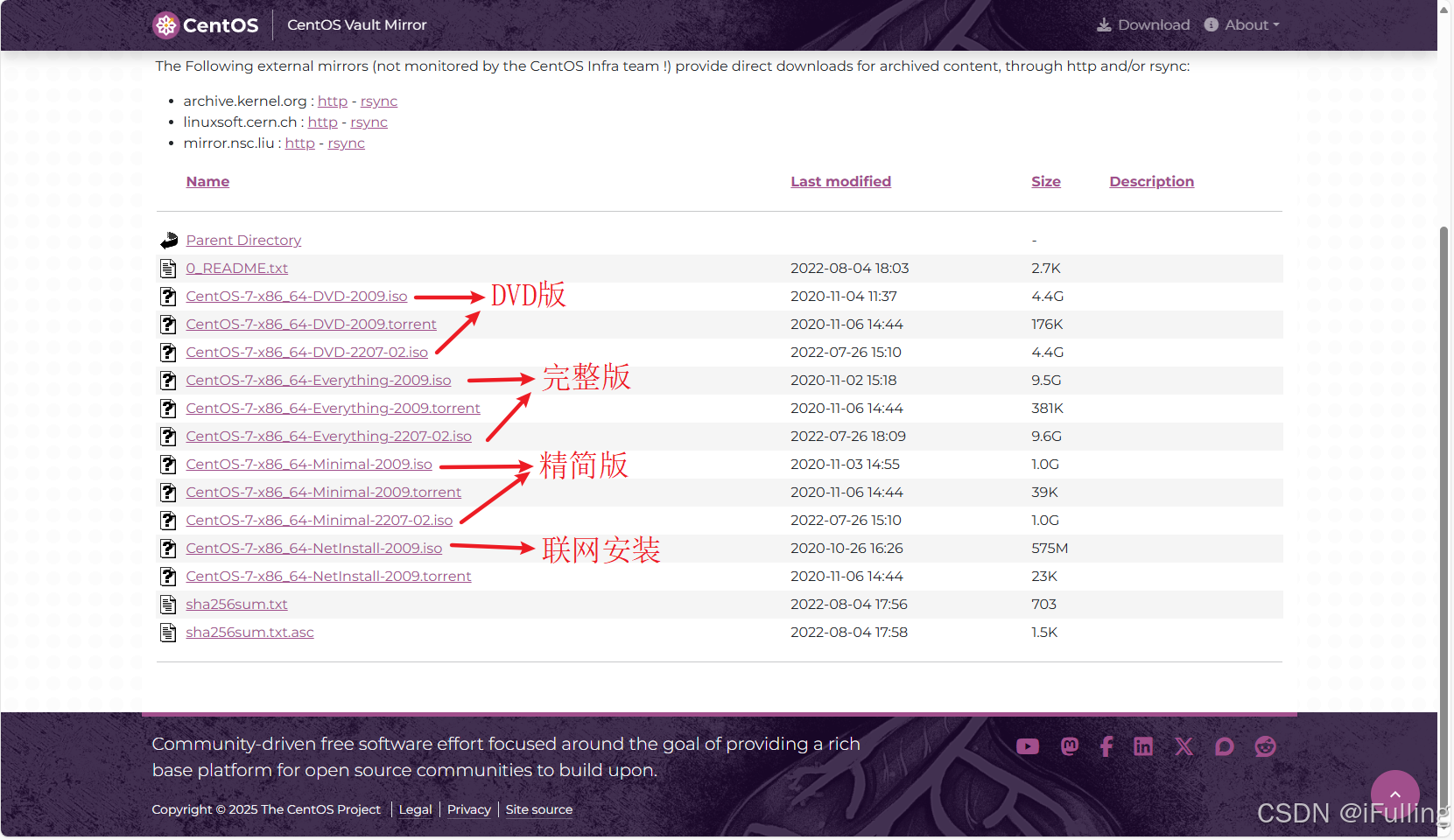
Task: Click the Parent Directory back-arrow icon
Action: 169,241
